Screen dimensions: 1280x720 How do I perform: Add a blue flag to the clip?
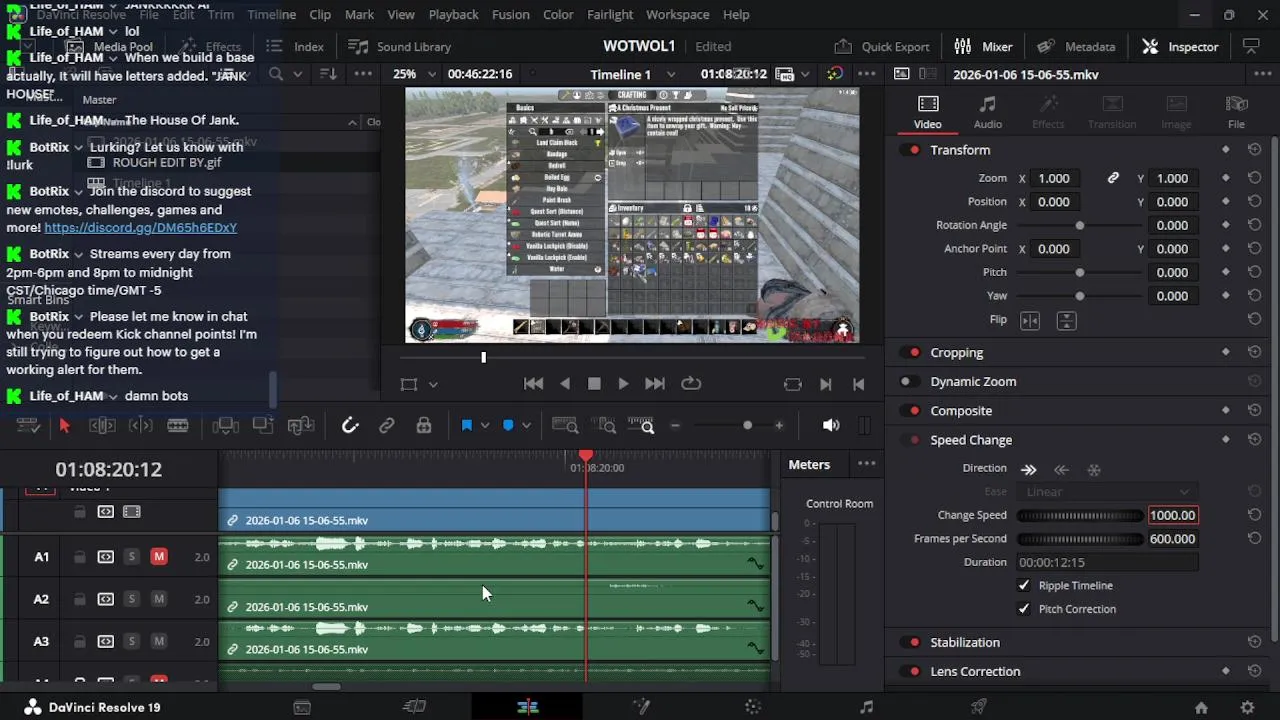466,426
